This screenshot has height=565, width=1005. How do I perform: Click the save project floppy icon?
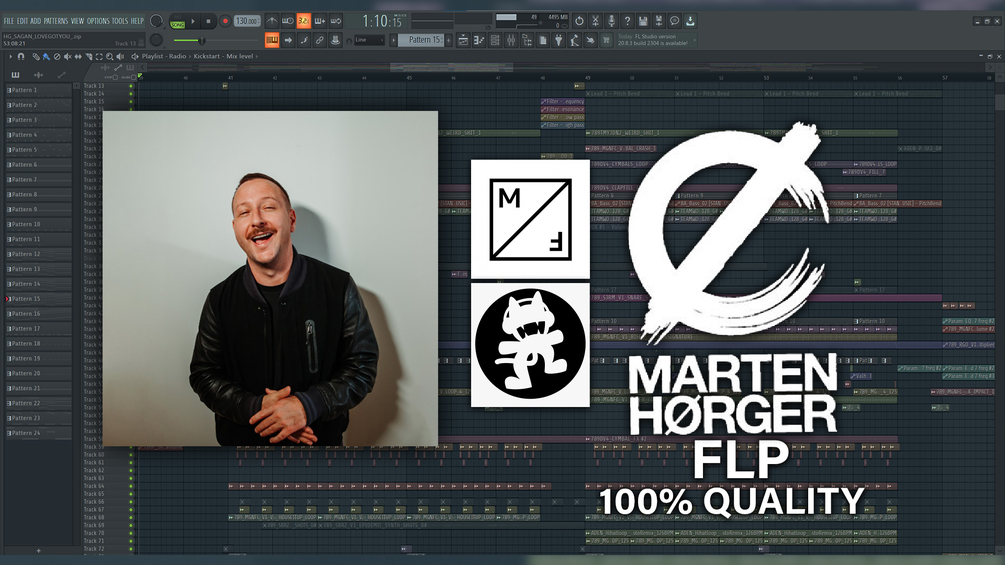pyautogui.click(x=643, y=21)
